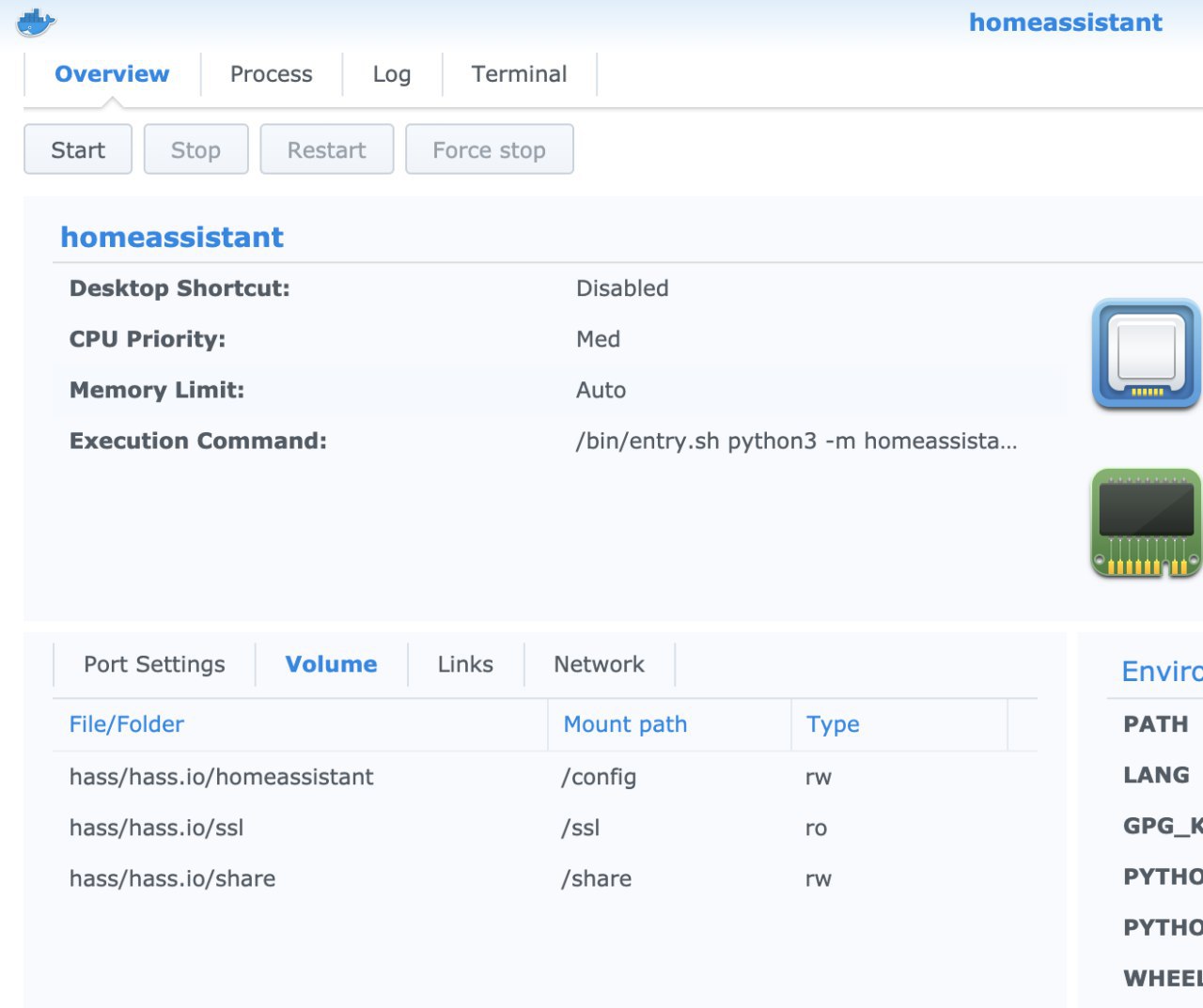Switch to the Overview tab
The width and height of the screenshot is (1203, 1008).
point(112,74)
